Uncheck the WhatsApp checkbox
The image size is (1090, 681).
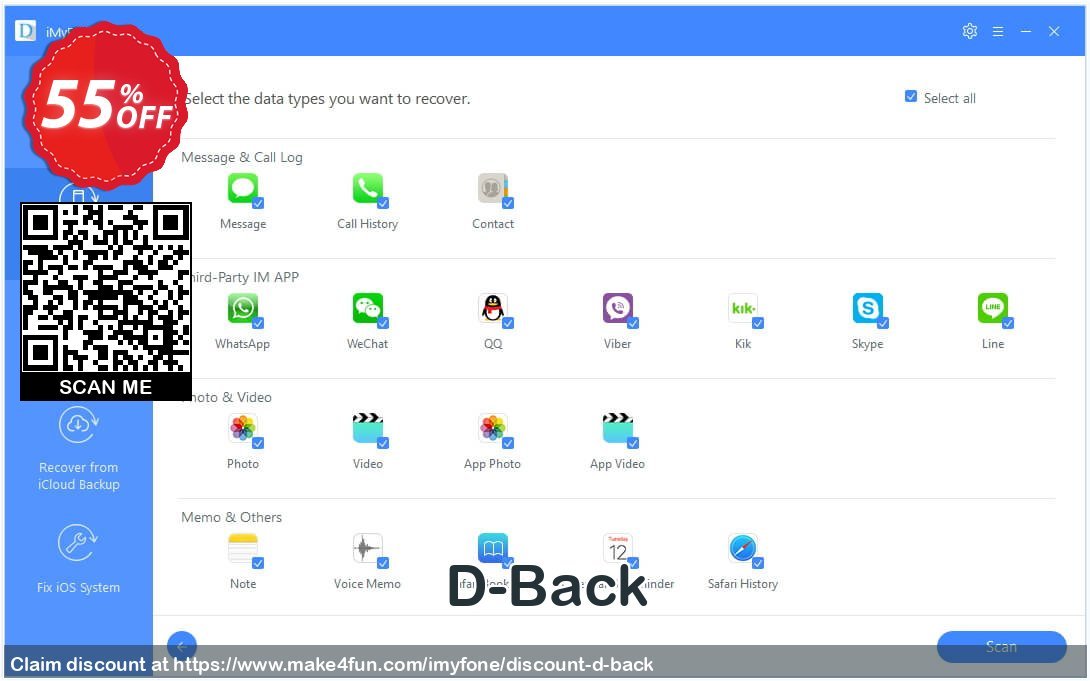click(258, 323)
